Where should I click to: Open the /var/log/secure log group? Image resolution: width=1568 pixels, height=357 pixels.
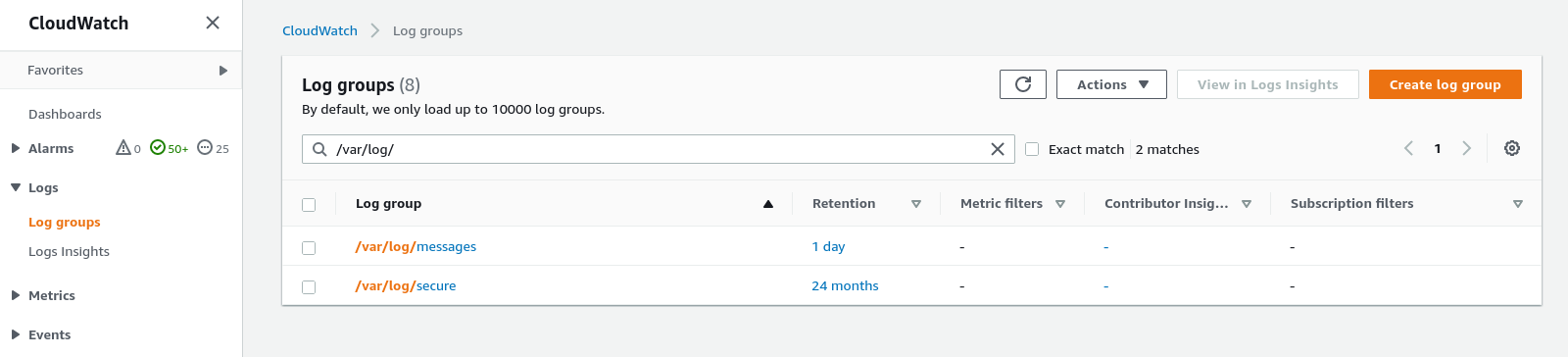pyautogui.click(x=406, y=286)
